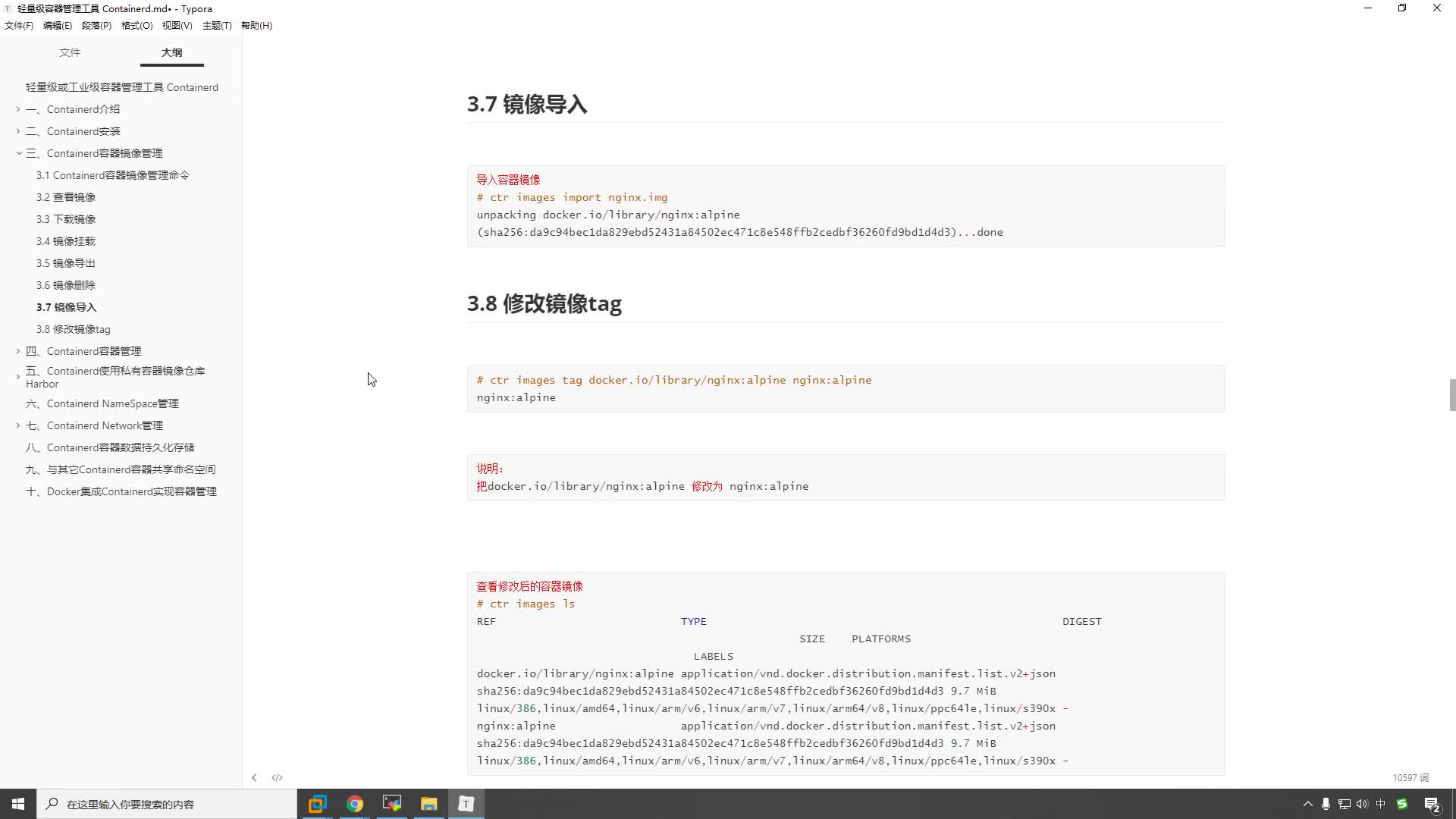Place cursor in 3.8 修改镜像tag heading
Screen dimensions: 1456x819
point(544,303)
